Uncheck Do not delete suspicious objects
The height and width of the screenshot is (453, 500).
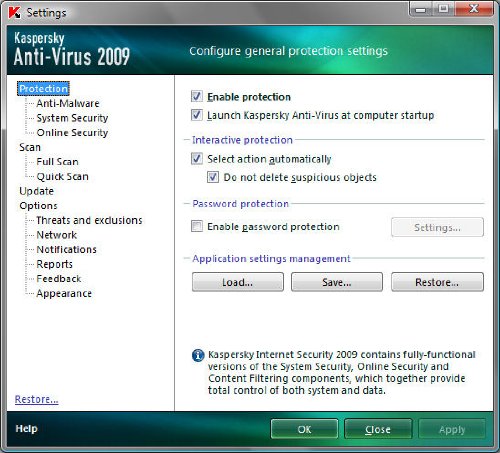coord(213,177)
